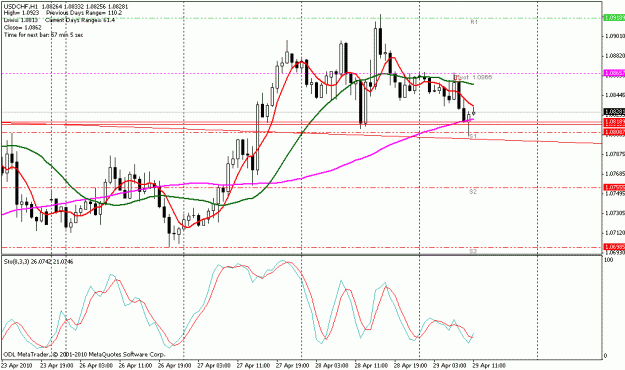Click the '26 Apr 11:00' time axis label

(x=135, y=365)
